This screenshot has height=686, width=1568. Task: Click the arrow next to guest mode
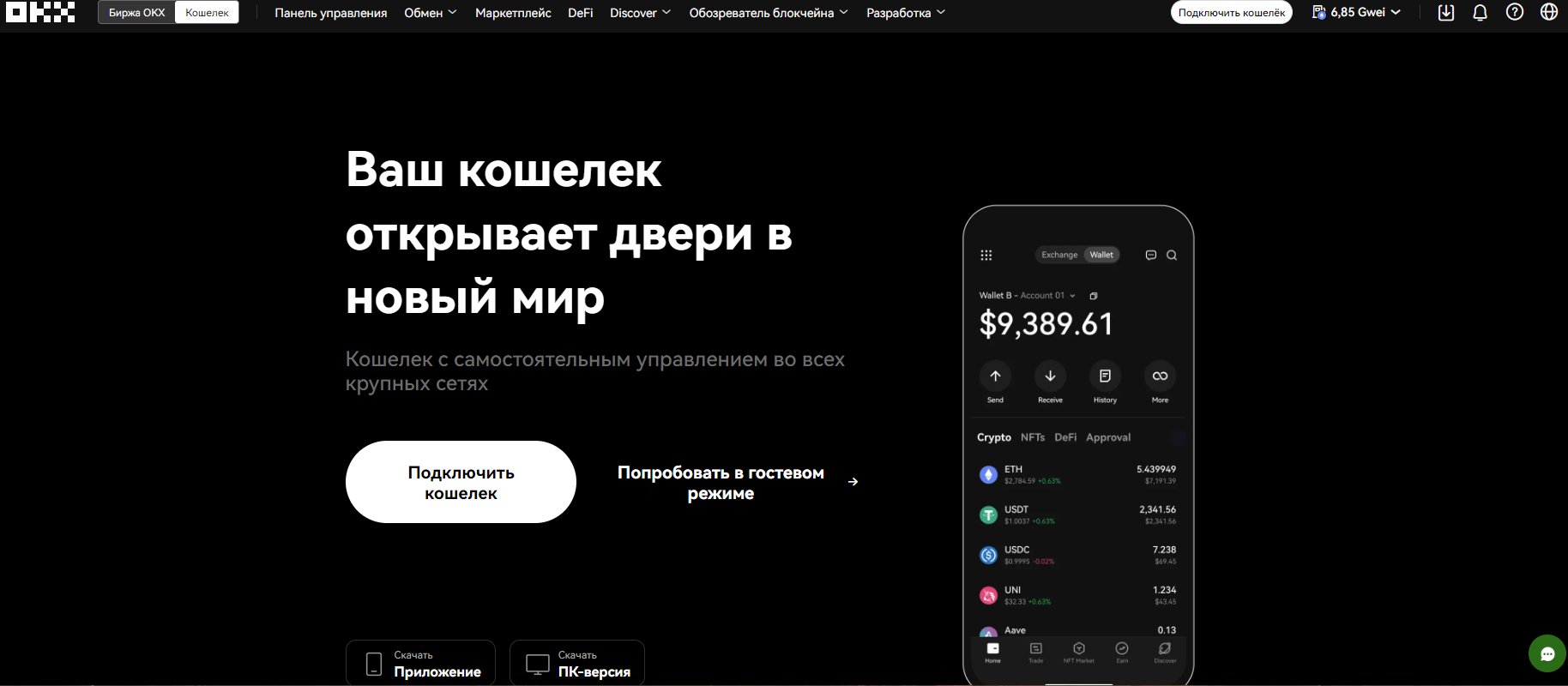coord(853,482)
